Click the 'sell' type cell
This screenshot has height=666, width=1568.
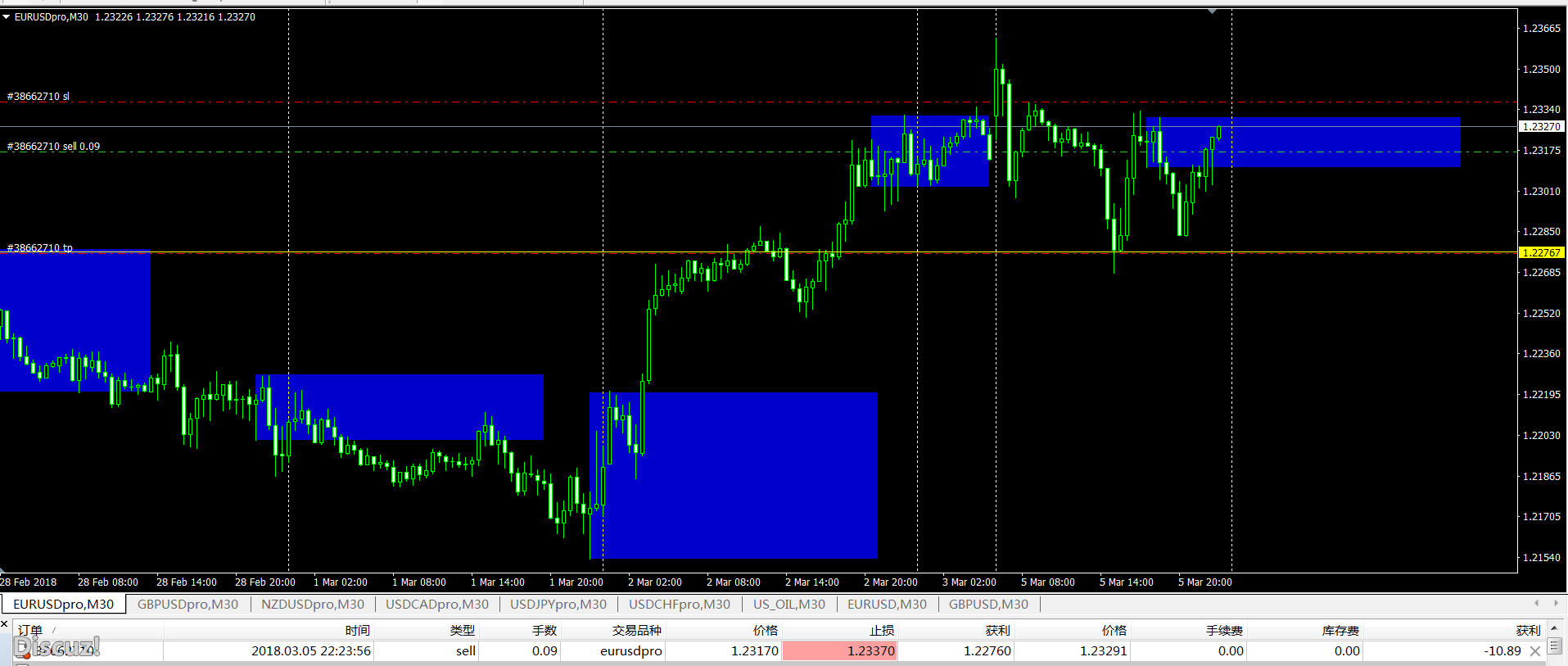tap(427, 650)
